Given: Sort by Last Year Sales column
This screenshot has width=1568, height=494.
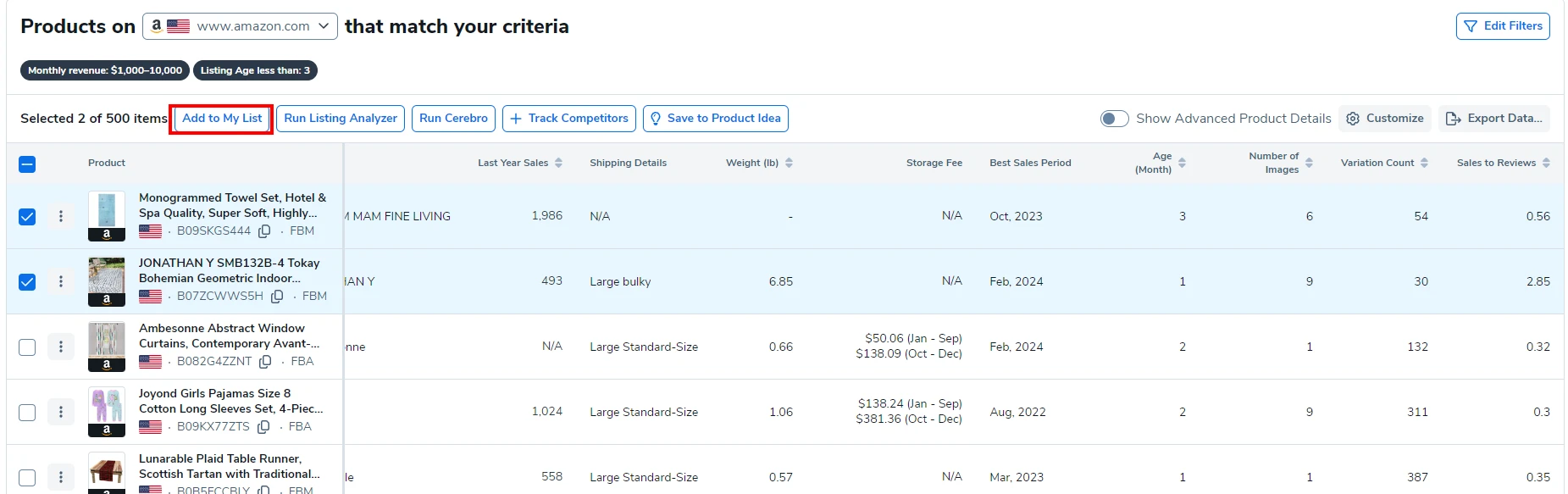Looking at the screenshot, I should pyautogui.click(x=558, y=163).
